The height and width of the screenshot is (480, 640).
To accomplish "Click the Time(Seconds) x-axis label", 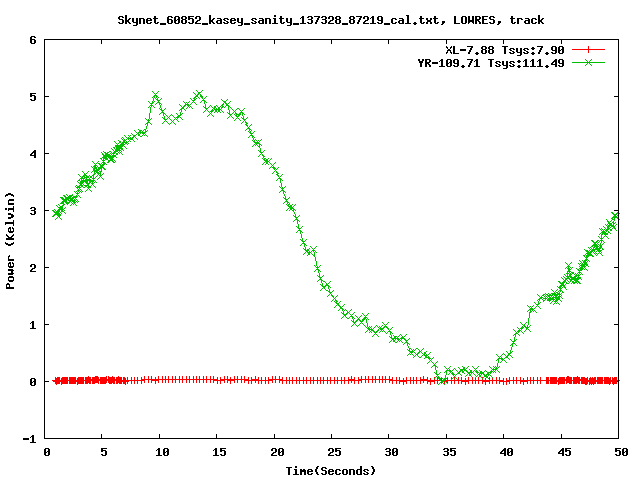I will pos(331,471).
